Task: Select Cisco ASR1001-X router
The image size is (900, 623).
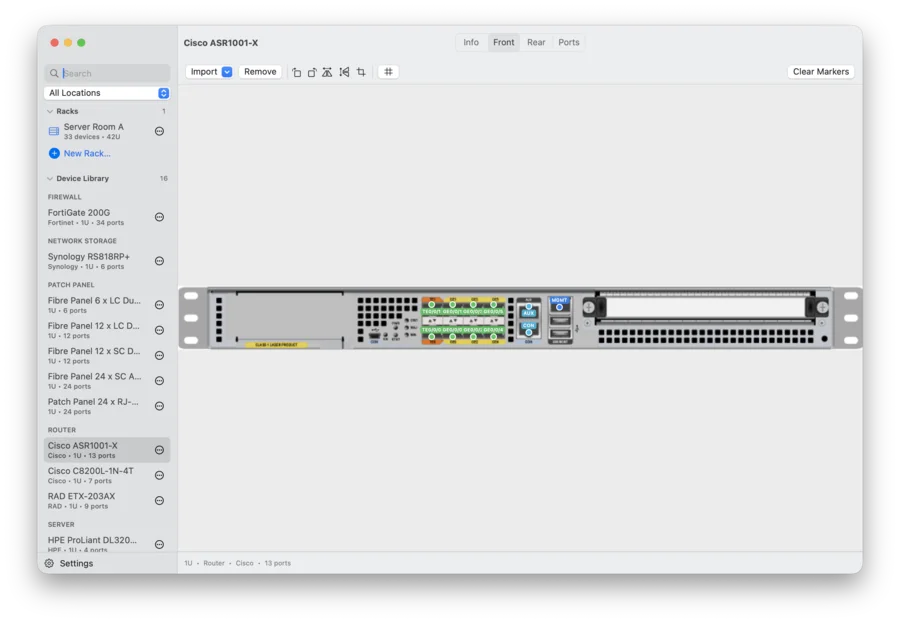Action: coord(107,450)
